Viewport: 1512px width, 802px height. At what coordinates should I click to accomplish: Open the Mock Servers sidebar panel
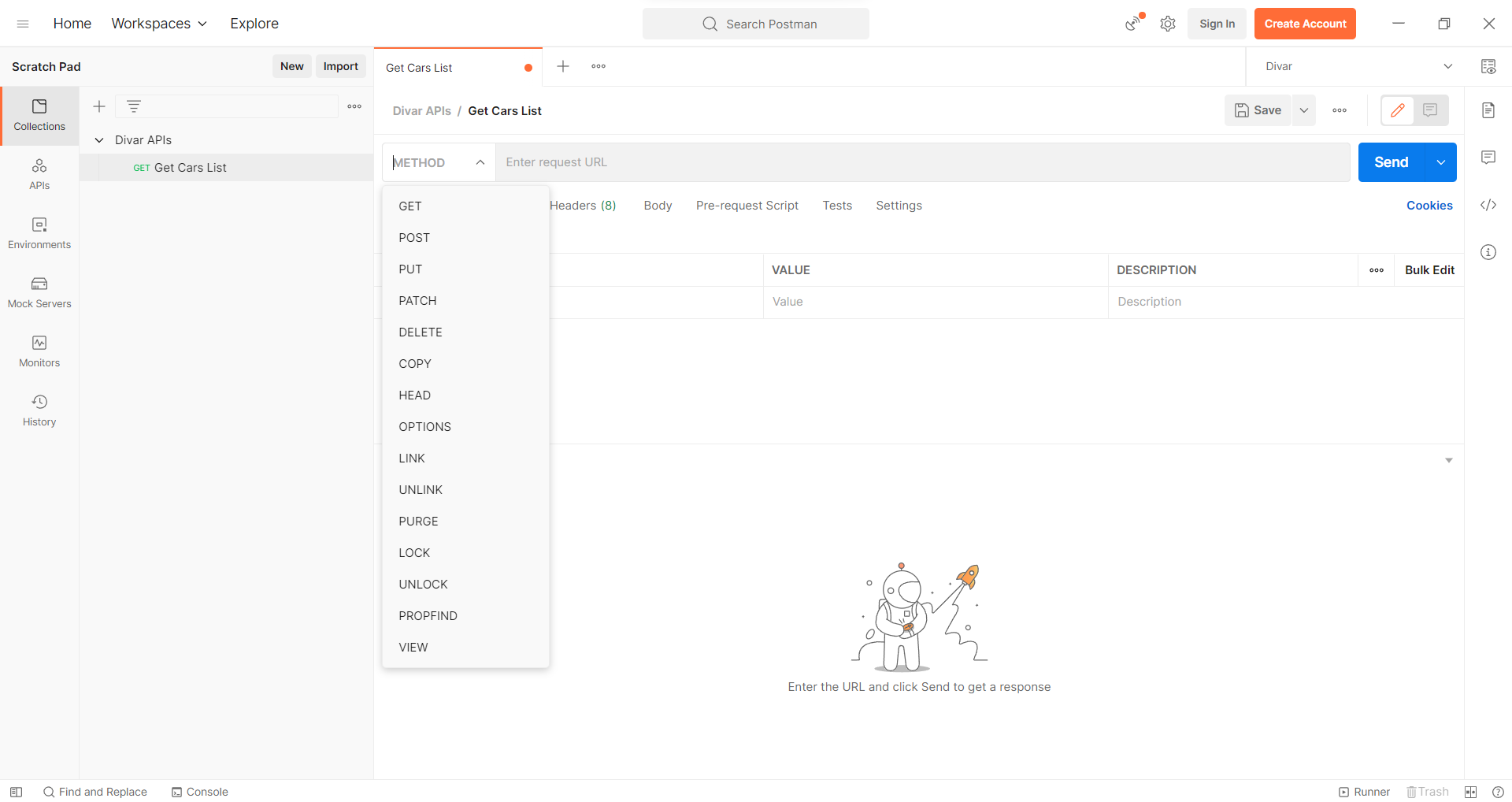[x=39, y=293]
